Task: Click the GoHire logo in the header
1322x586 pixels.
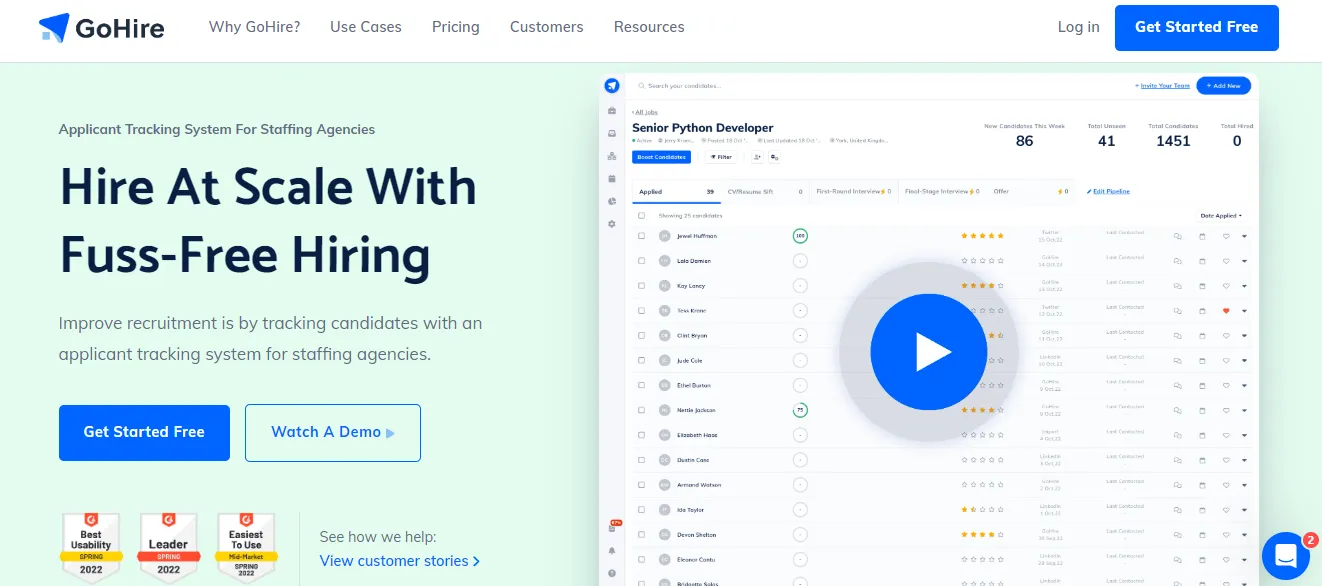Action: click(101, 27)
